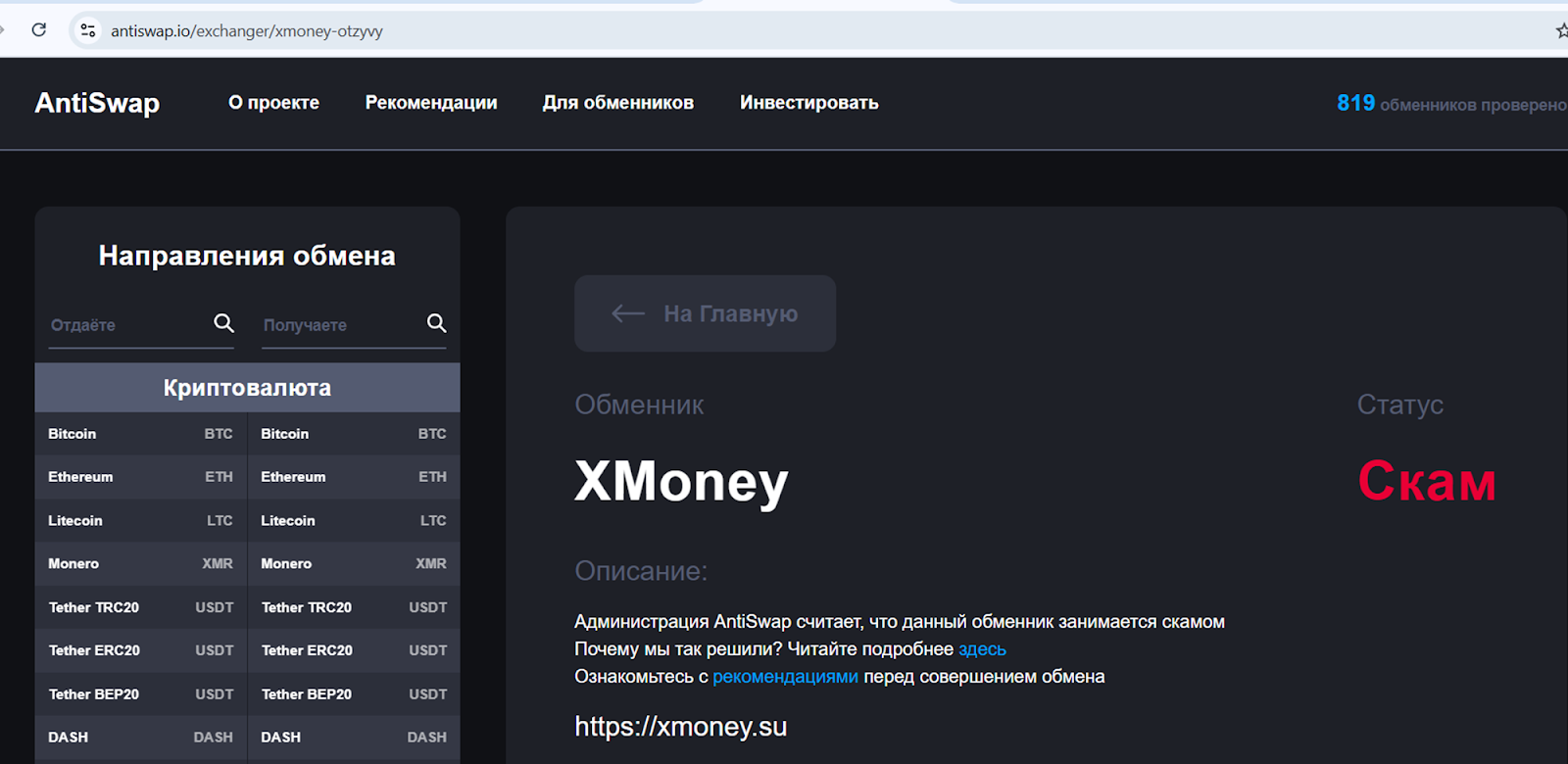Select DASH in the Получаете column
The width and height of the screenshot is (1568, 764).
tap(354, 738)
